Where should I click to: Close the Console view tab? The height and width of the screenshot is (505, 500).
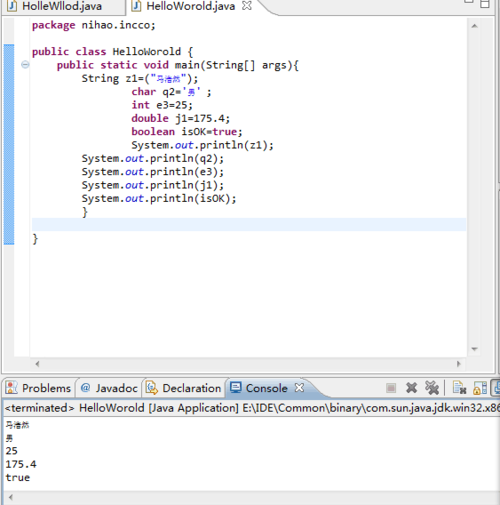299,388
